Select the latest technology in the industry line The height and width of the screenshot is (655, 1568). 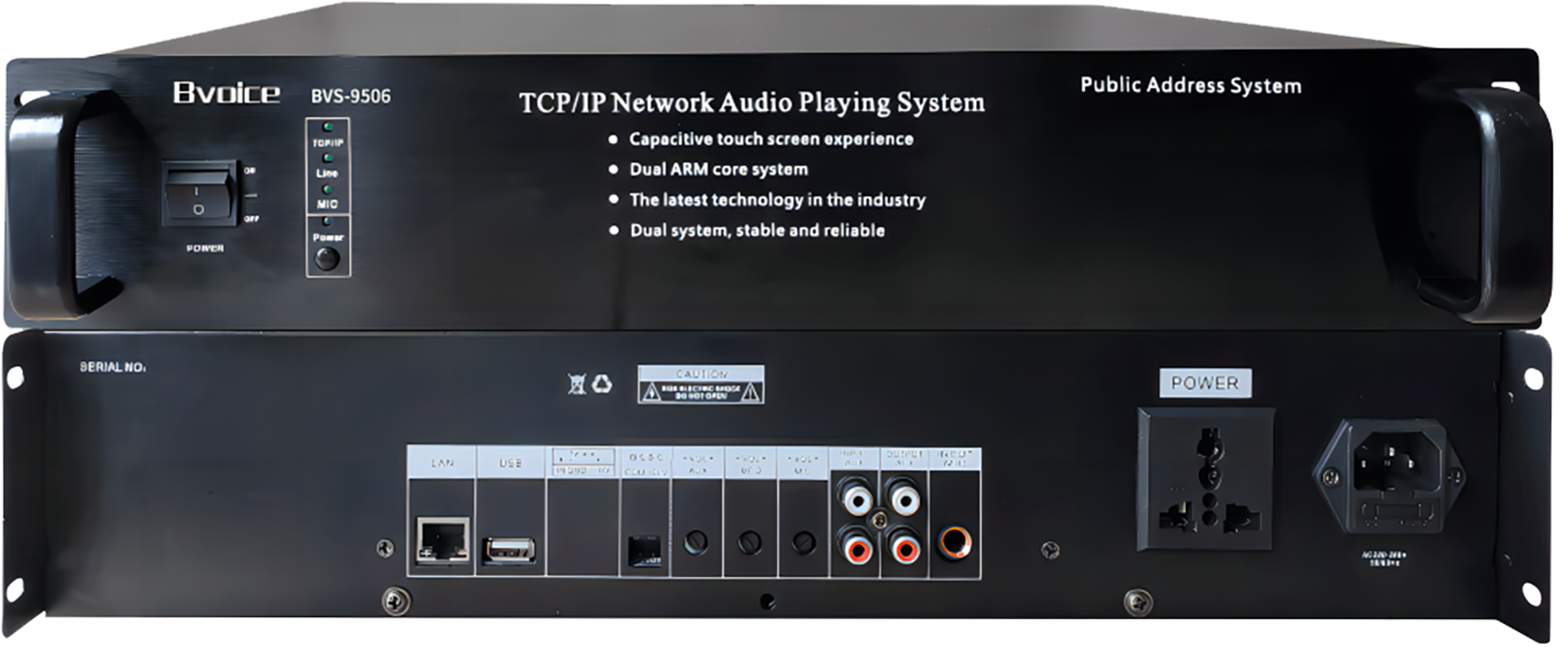coord(778,200)
